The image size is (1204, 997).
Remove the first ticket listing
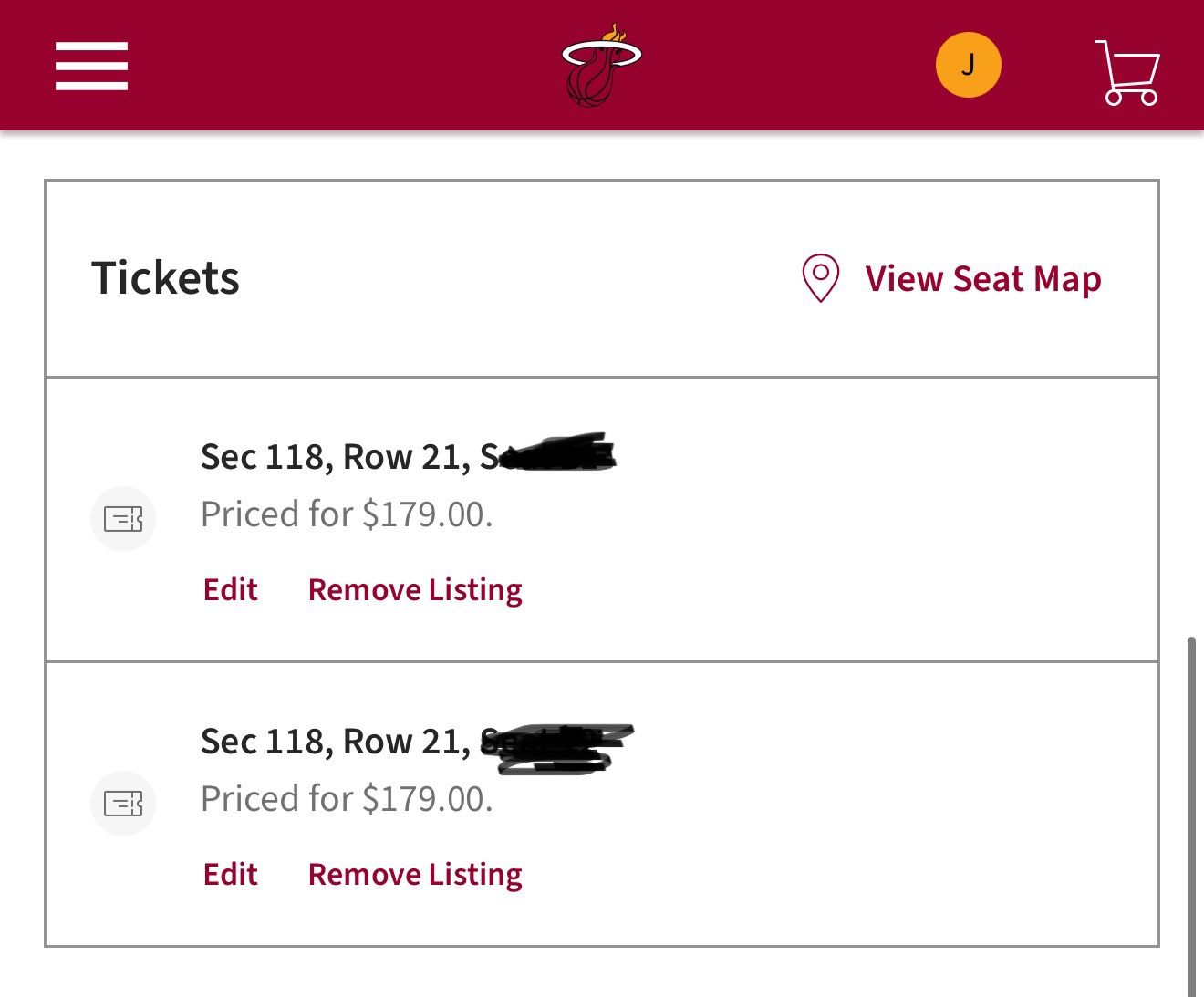pyautogui.click(x=415, y=589)
